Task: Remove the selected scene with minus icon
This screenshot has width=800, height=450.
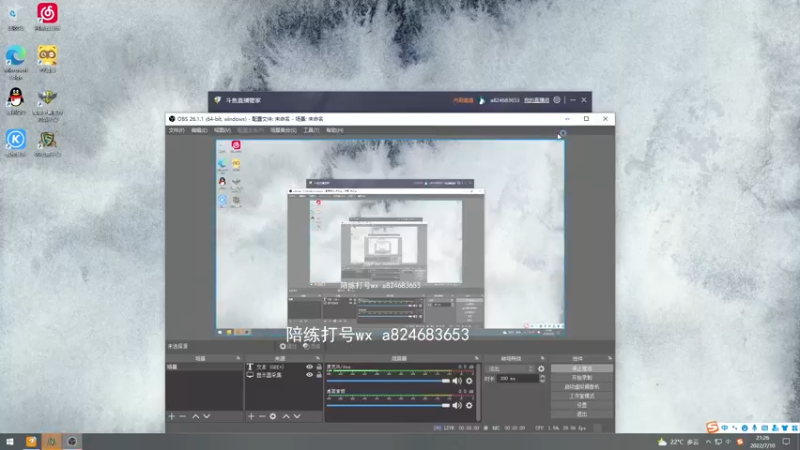Action: pyautogui.click(x=182, y=416)
